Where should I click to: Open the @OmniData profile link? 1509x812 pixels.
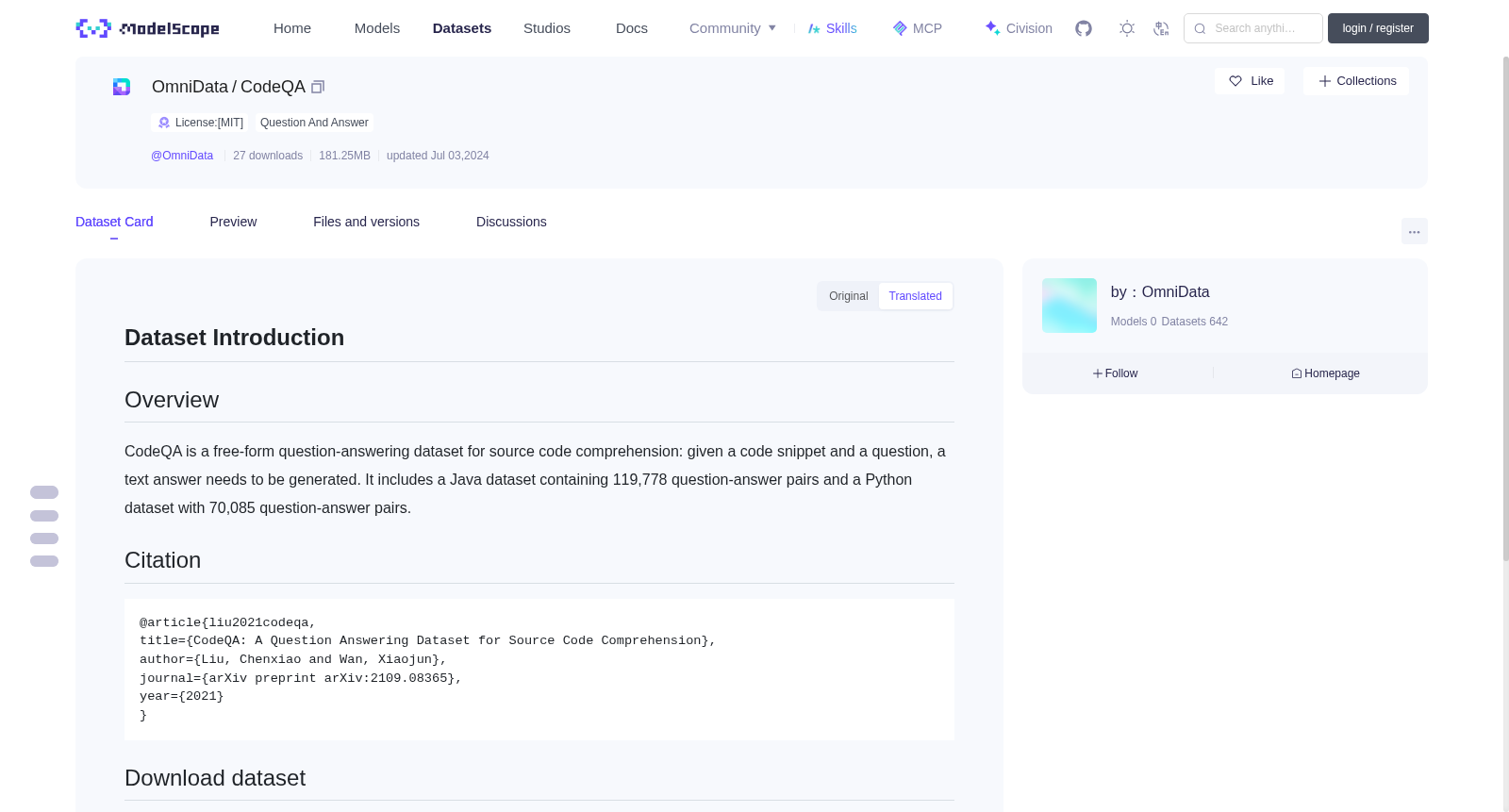182,156
